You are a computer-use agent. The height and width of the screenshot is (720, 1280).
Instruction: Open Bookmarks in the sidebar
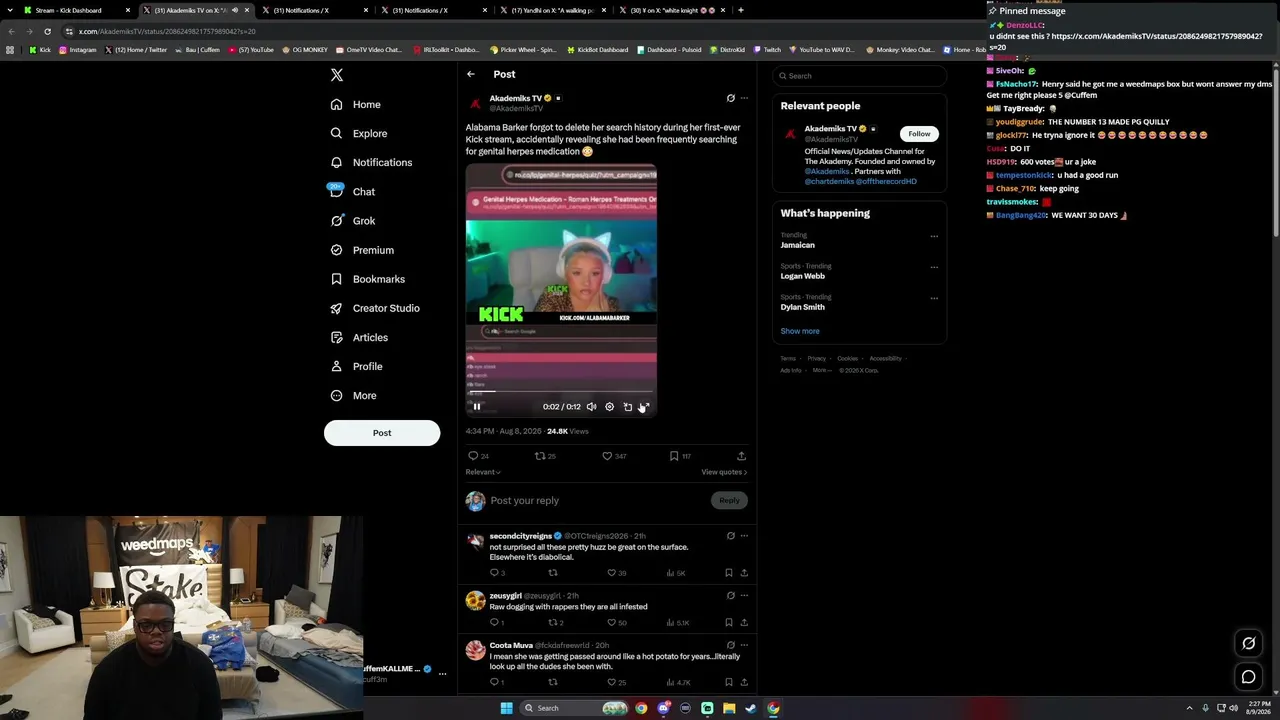click(367, 279)
